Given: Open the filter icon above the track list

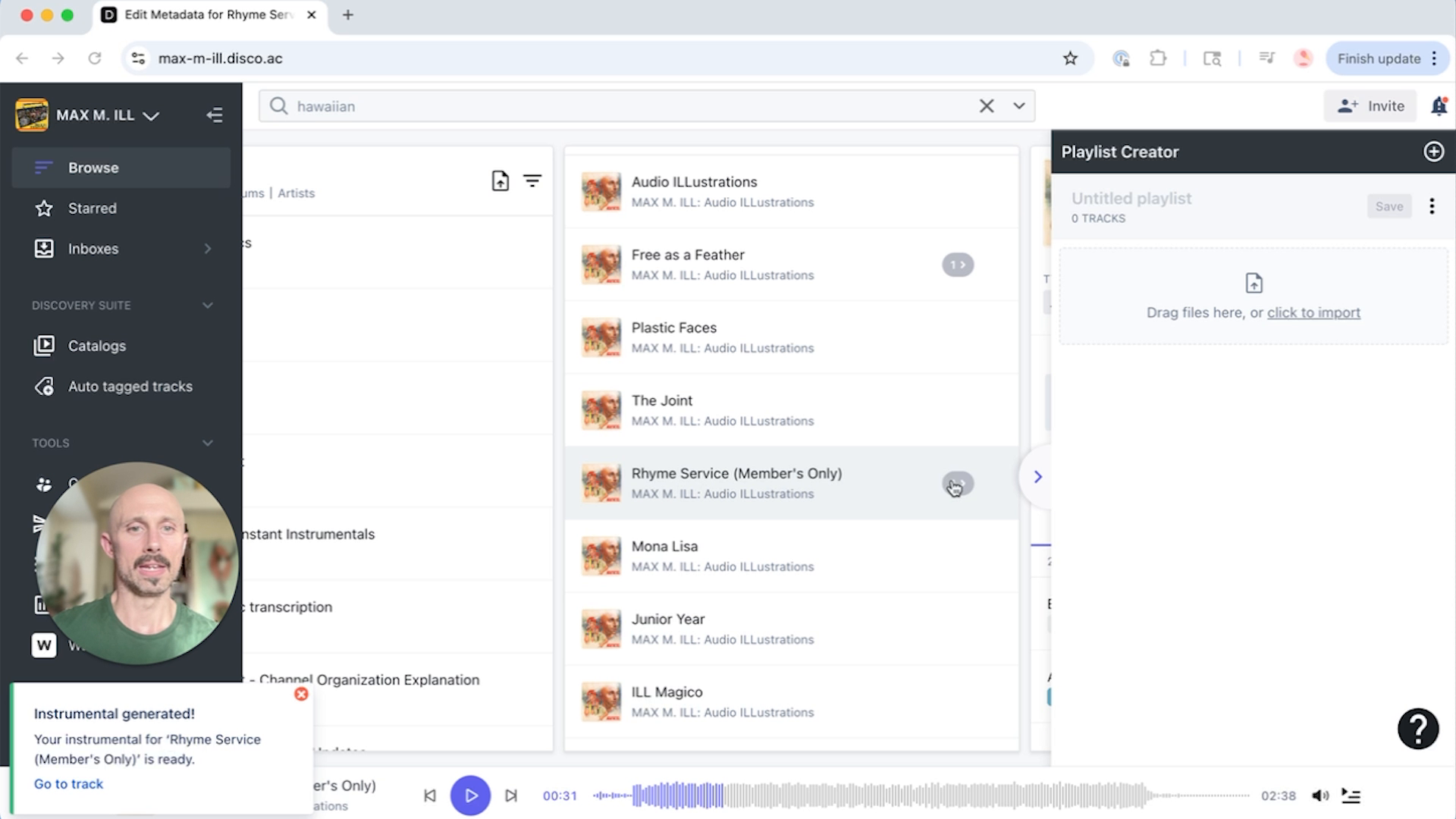Looking at the screenshot, I should tap(533, 180).
